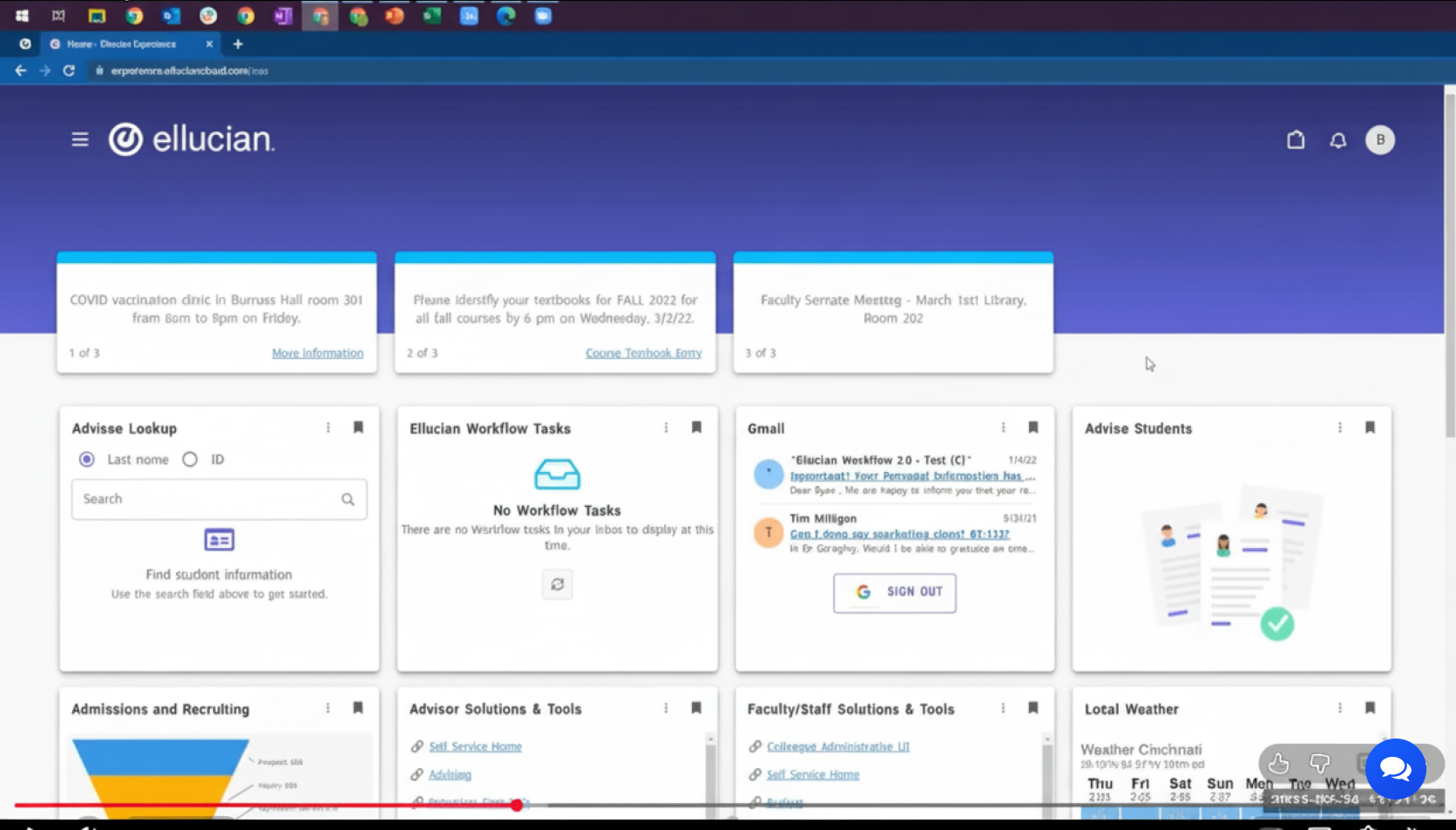Click the Advisor Solutions list scrollbar

pos(710,775)
